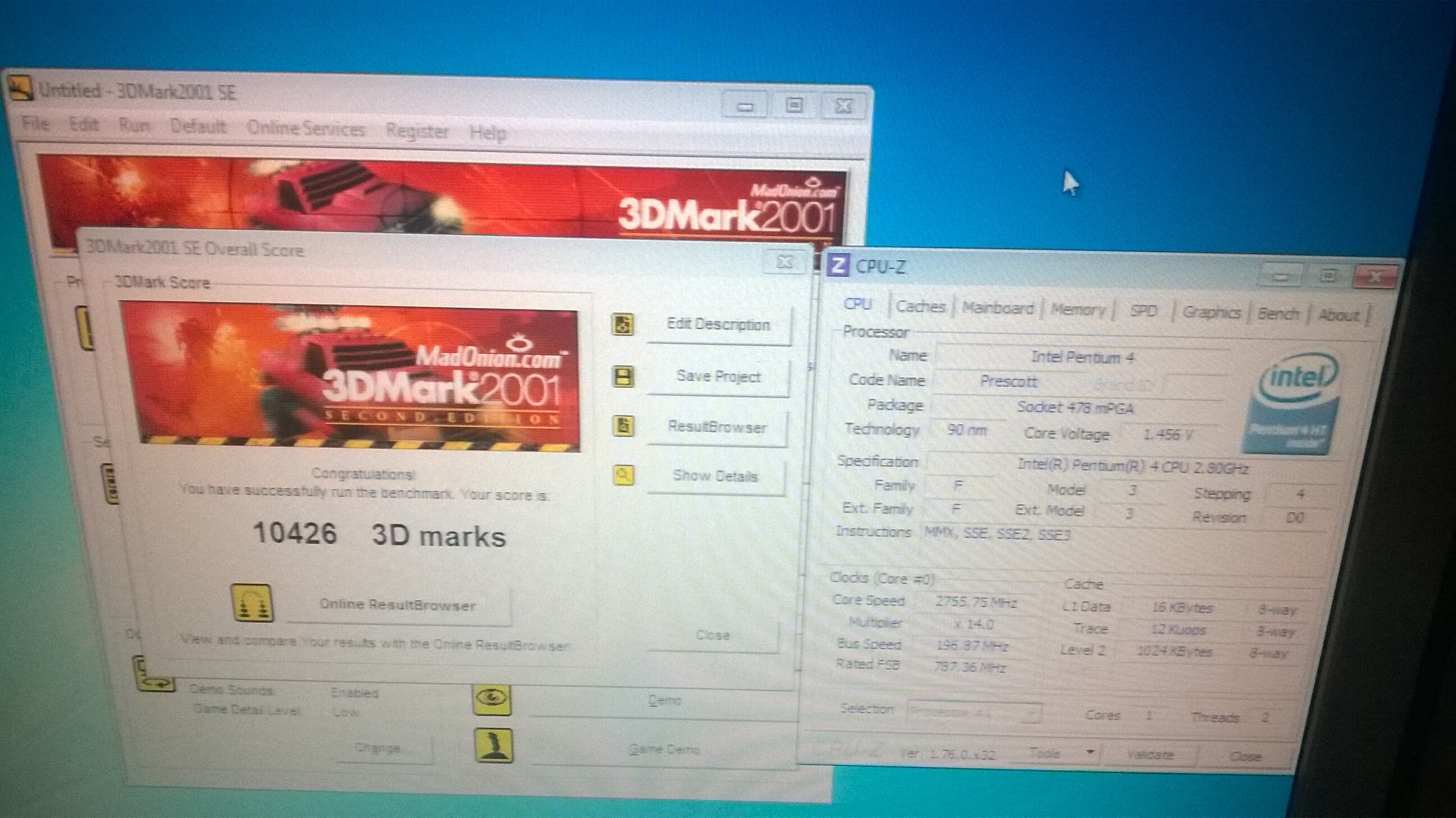The height and width of the screenshot is (818, 1456).
Task: Click the Edit Description icon
Action: (622, 325)
